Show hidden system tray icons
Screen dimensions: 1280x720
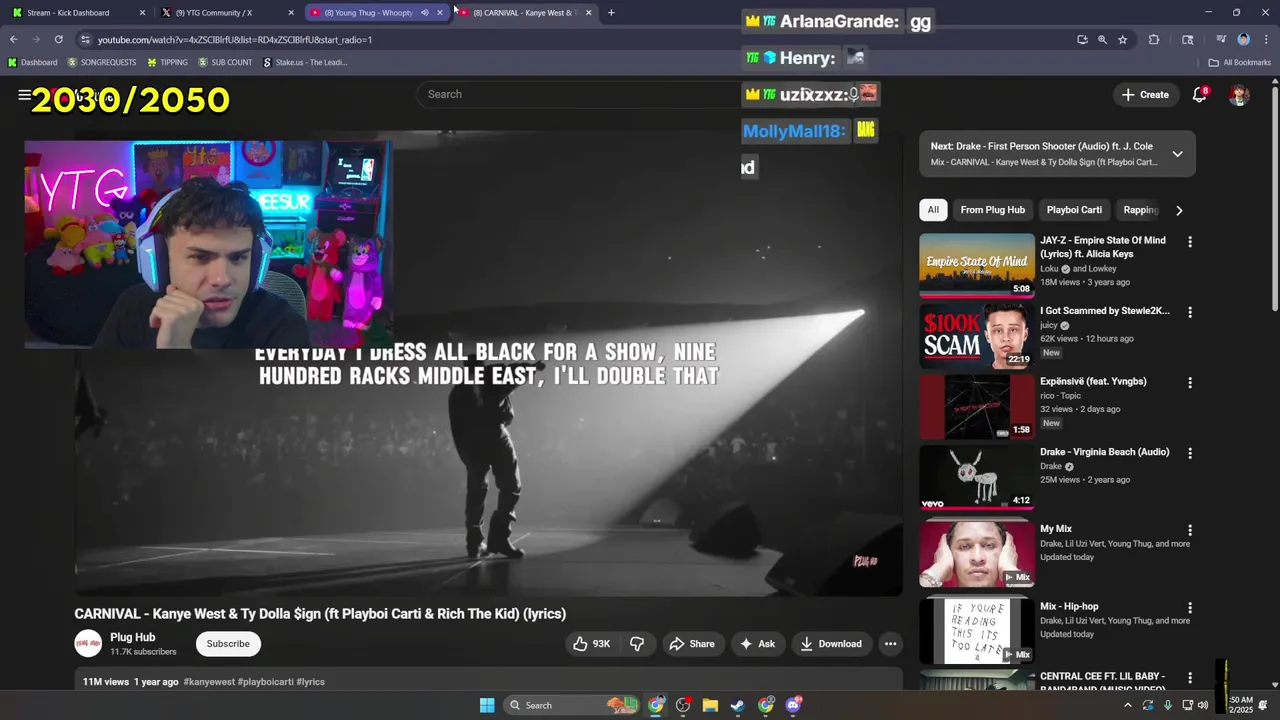(1128, 705)
